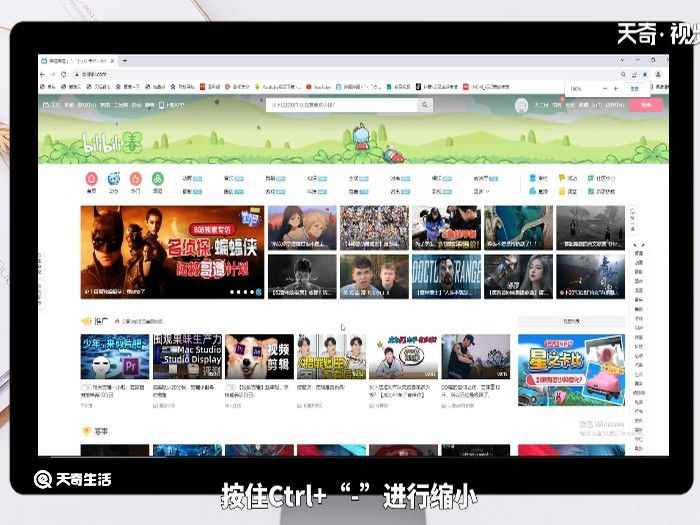The height and width of the screenshot is (525, 700).
Task: Click the pink upload button in header
Action: [x=646, y=105]
